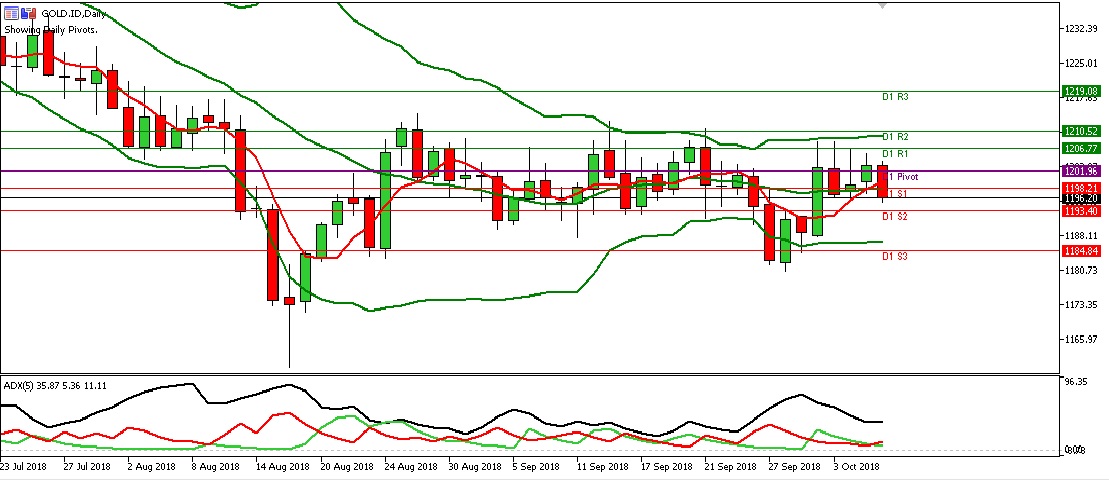
Task: Select the D1 R1 resistance label
Action: click(x=894, y=153)
